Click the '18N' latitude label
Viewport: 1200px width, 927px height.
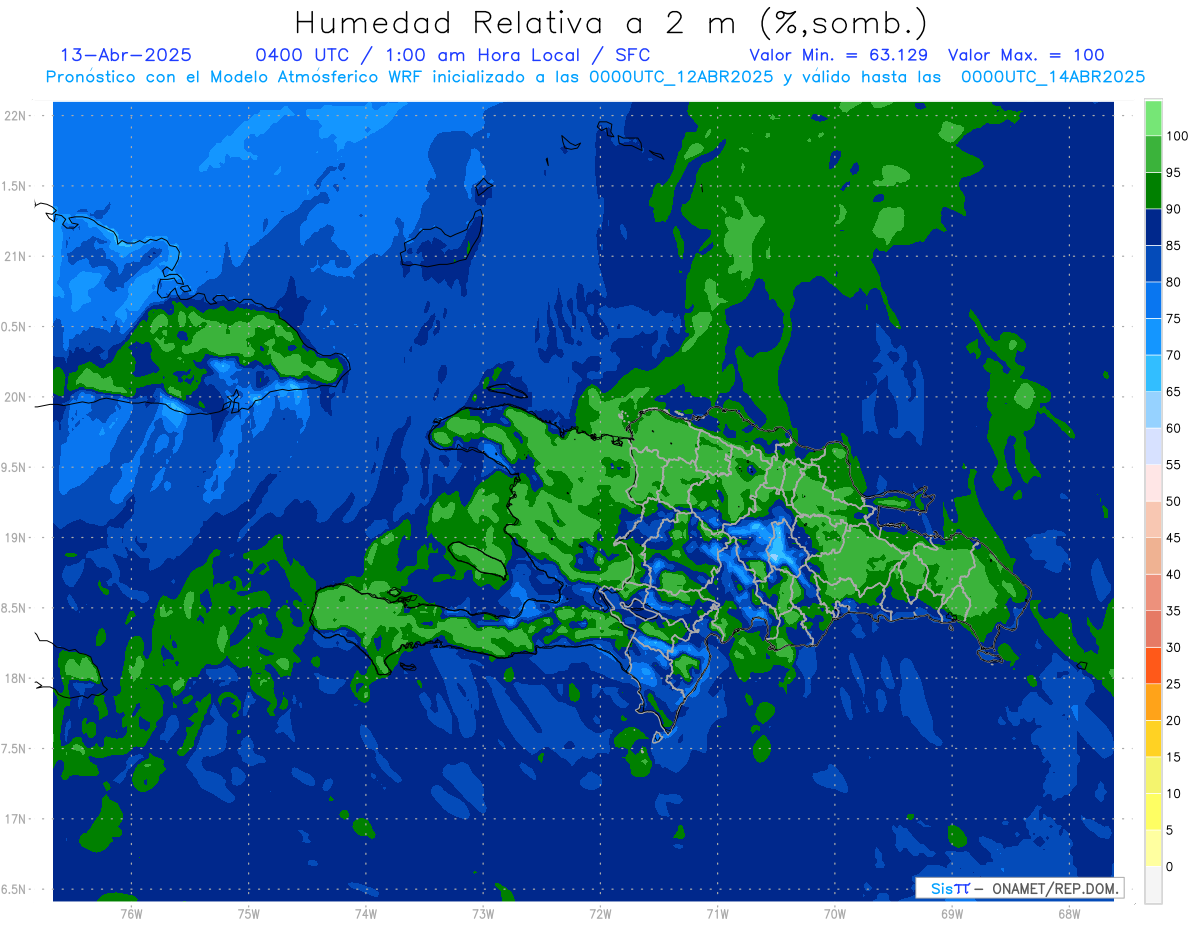(17, 678)
